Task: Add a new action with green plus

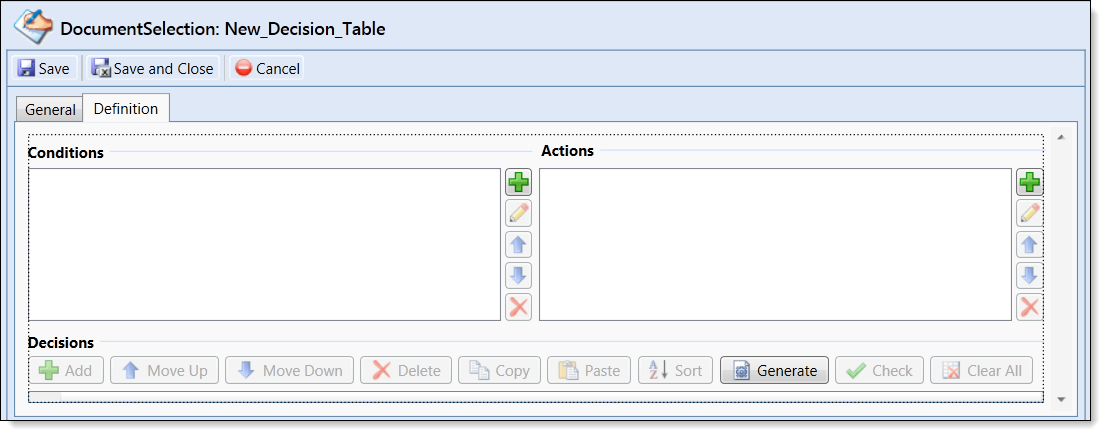Action: coord(1029,183)
